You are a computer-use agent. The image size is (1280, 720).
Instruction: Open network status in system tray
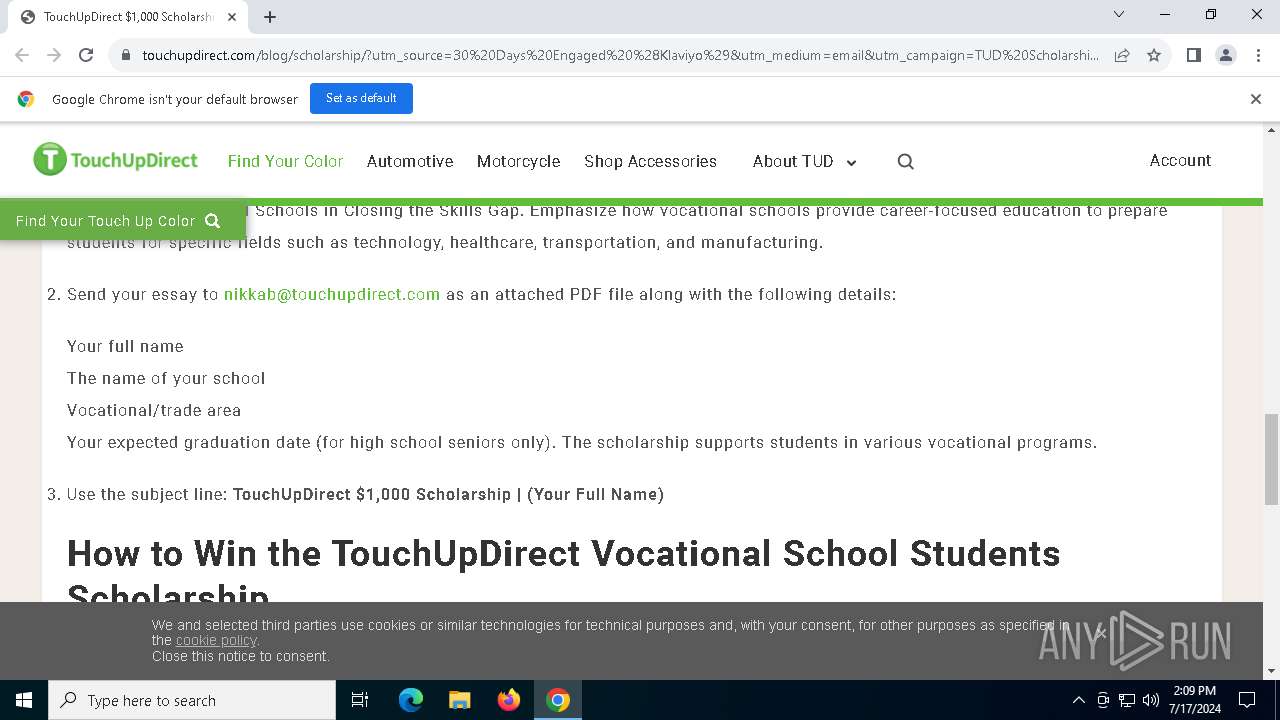pyautogui.click(x=1127, y=700)
